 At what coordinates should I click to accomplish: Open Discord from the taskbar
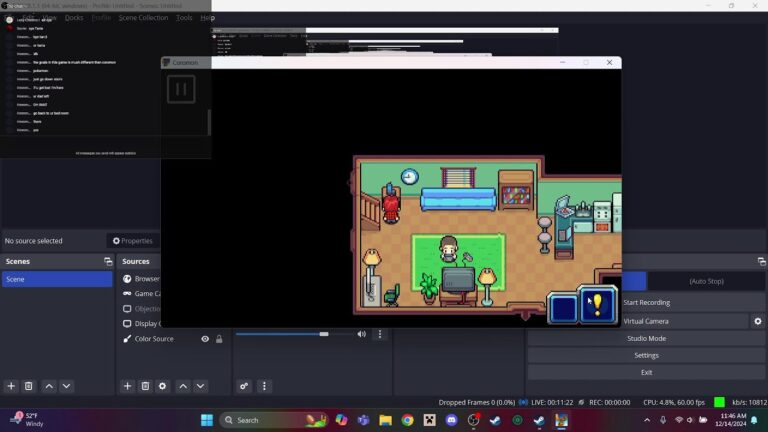[451, 420]
